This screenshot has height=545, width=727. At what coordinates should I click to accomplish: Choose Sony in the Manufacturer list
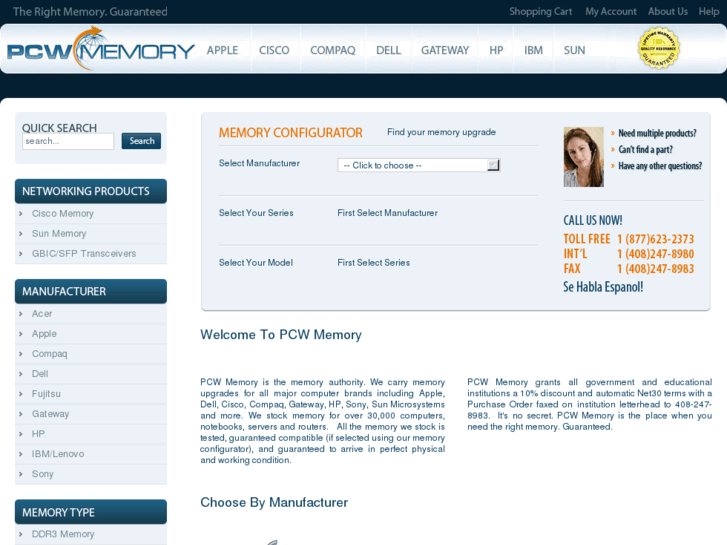click(x=43, y=474)
